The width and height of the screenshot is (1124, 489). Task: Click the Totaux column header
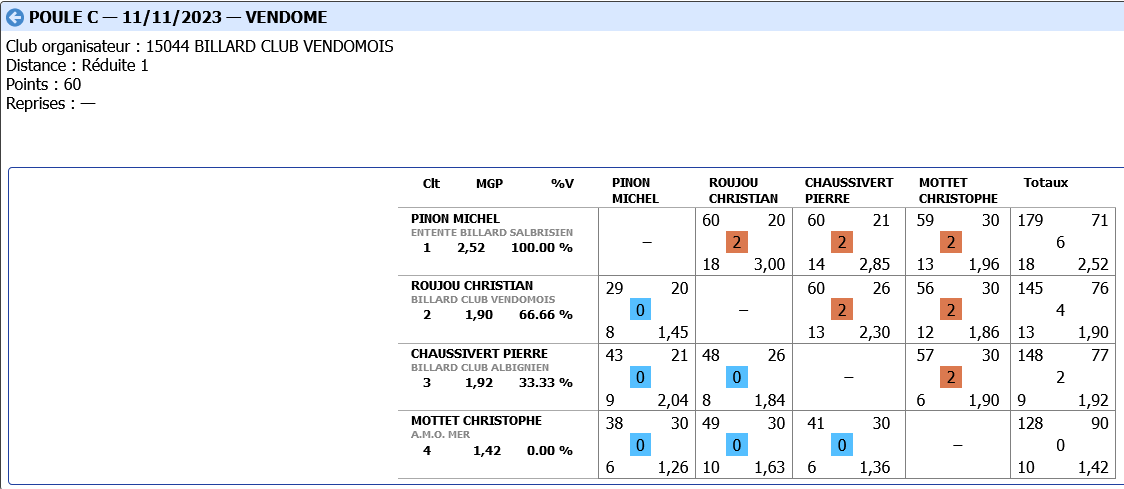pos(1046,183)
